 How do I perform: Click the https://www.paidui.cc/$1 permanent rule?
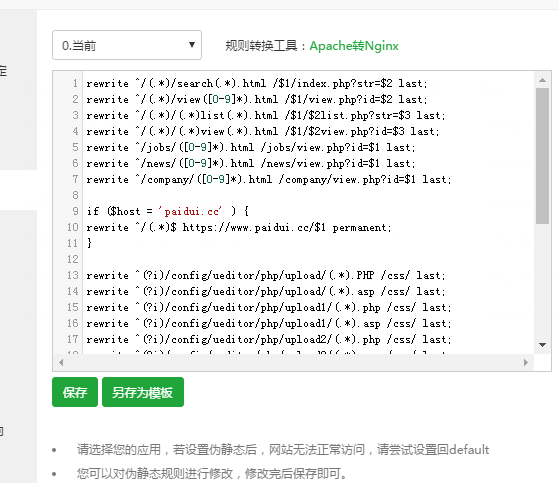tap(239, 227)
